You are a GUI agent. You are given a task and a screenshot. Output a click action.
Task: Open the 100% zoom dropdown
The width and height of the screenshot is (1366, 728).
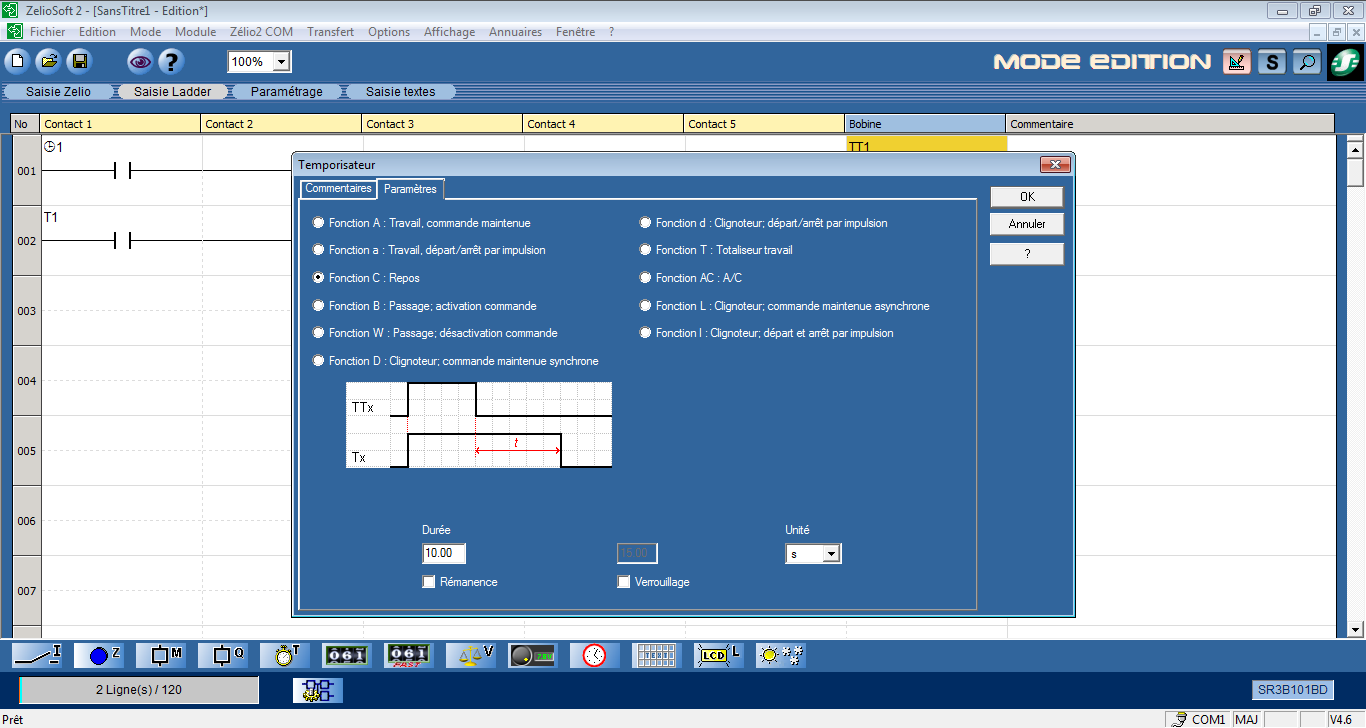281,62
